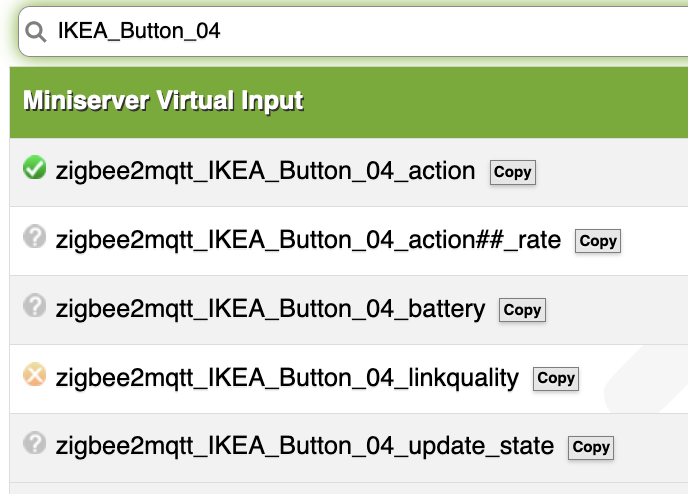The image size is (688, 494).
Task: Copy the Button_04_battery name
Action: pyautogui.click(x=522, y=310)
